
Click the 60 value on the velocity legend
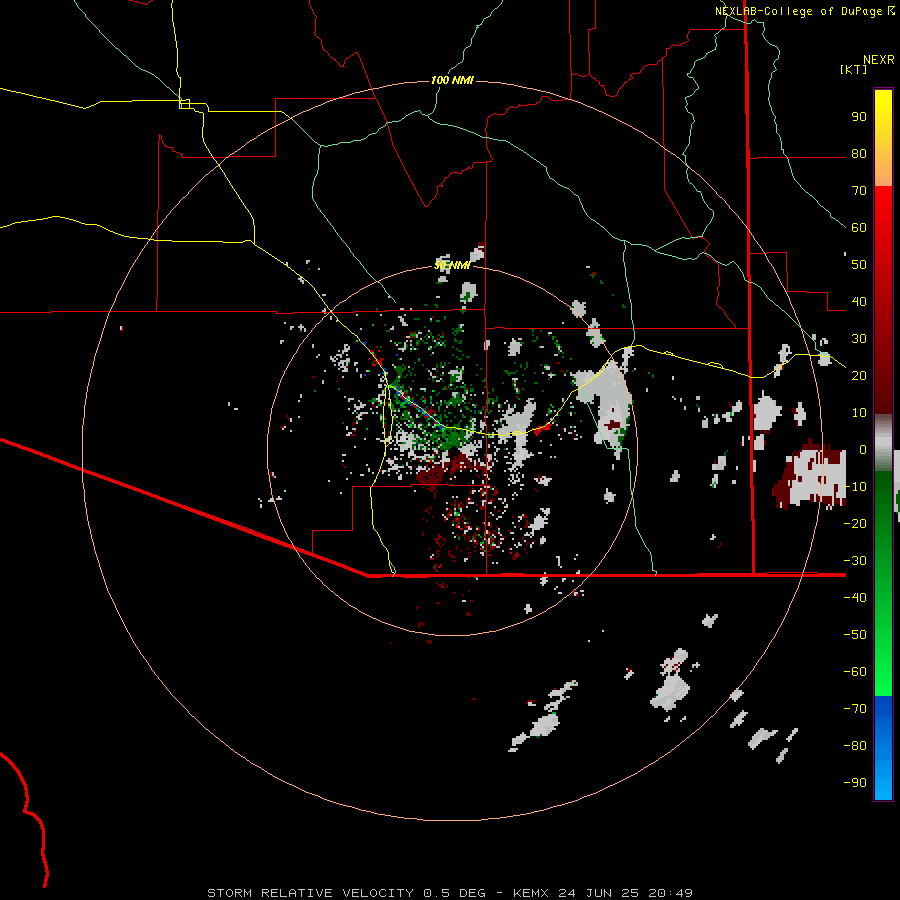(x=859, y=228)
